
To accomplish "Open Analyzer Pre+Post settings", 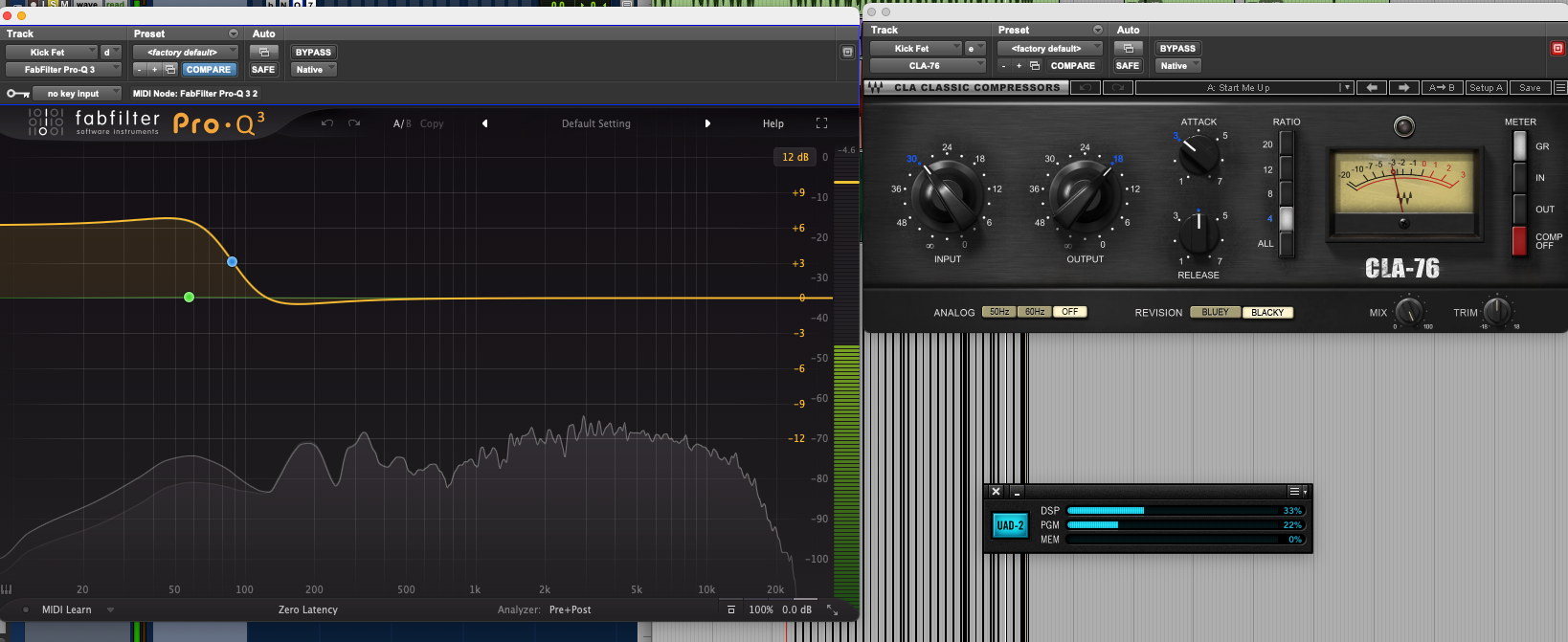I will point(570,609).
